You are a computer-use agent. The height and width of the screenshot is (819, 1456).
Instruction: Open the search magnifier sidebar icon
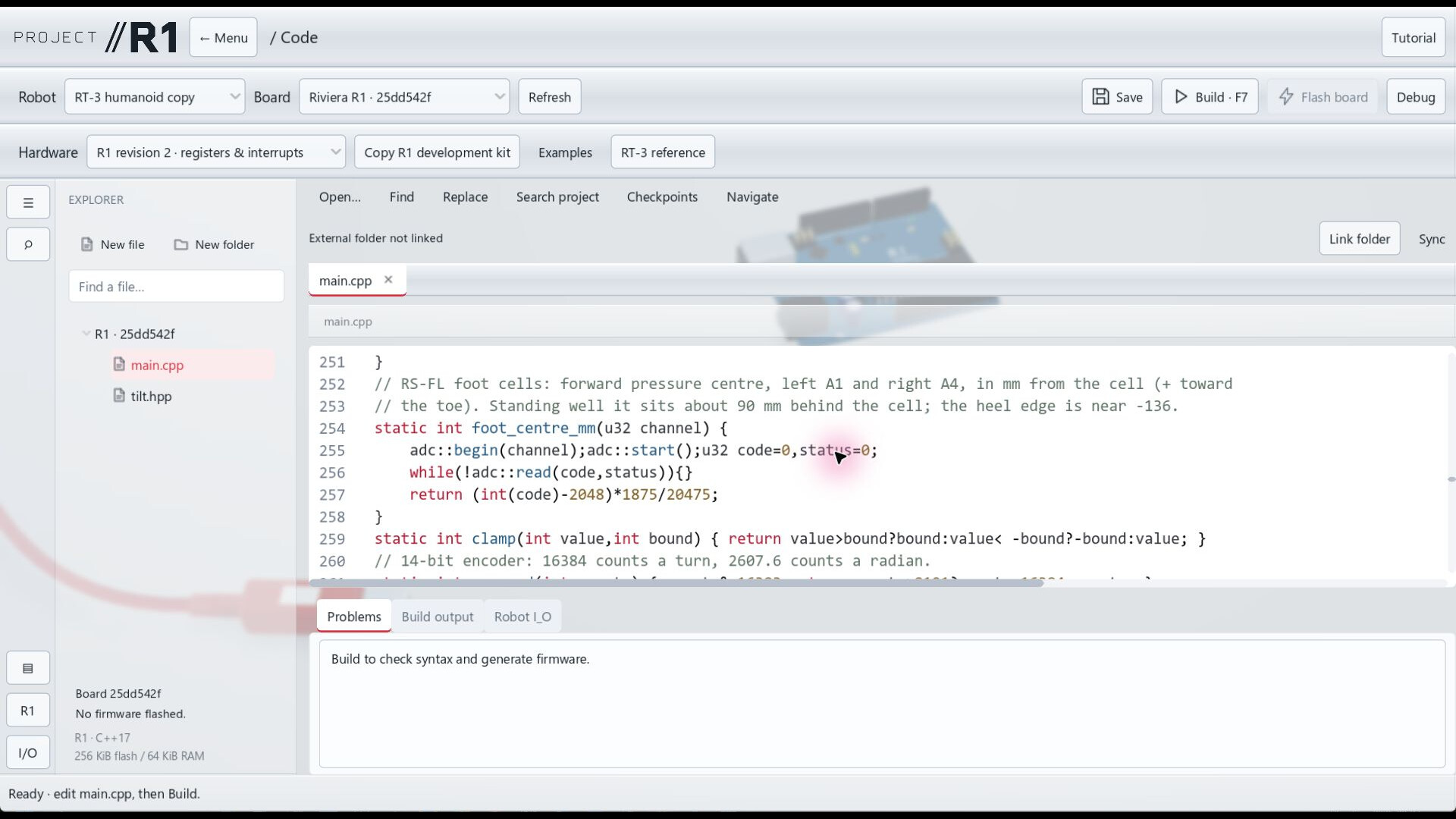tap(28, 244)
